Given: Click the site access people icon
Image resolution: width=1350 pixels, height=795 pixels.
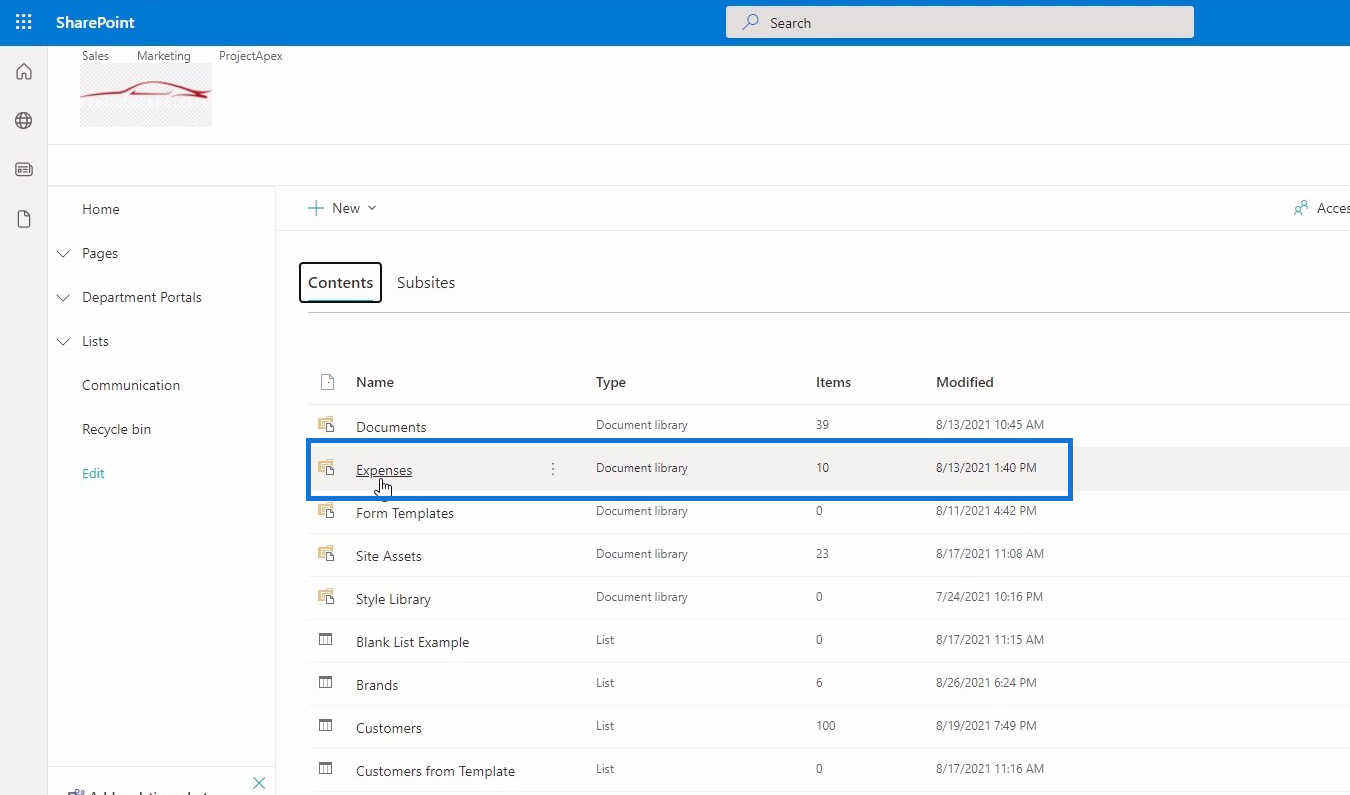Looking at the screenshot, I should tap(1301, 208).
